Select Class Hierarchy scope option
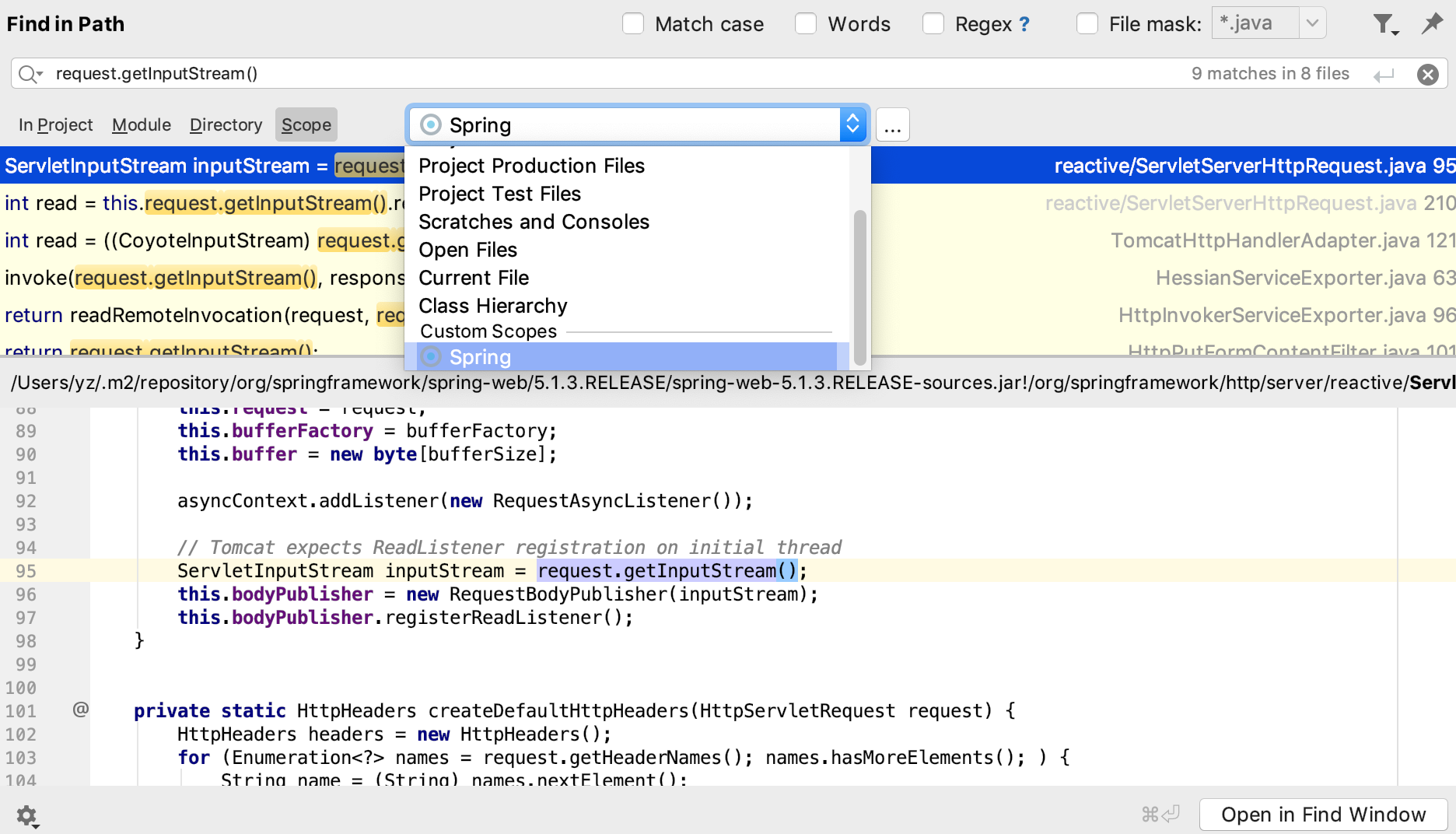This screenshot has width=1456, height=834. point(492,306)
